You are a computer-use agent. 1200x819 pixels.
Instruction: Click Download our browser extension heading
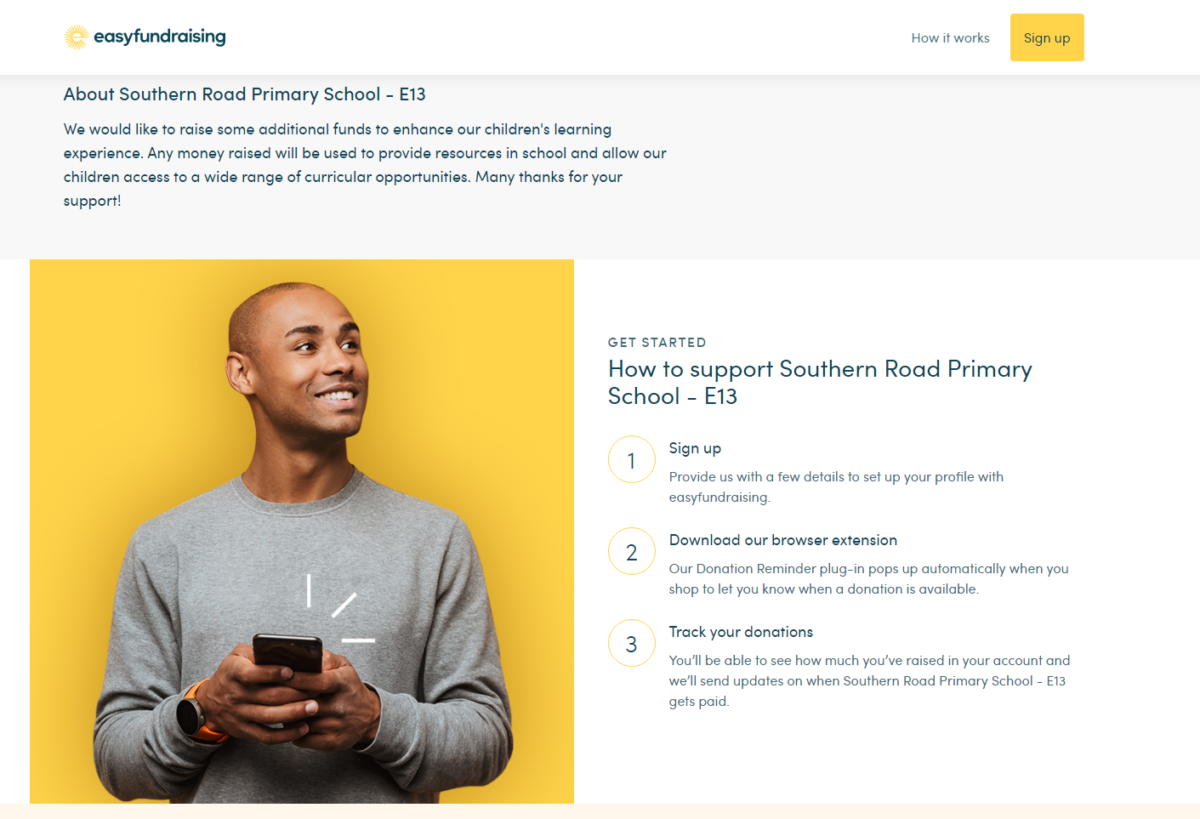pyautogui.click(x=783, y=540)
